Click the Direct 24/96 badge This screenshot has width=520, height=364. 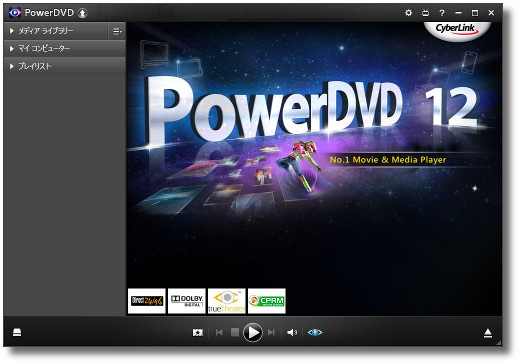point(147,301)
